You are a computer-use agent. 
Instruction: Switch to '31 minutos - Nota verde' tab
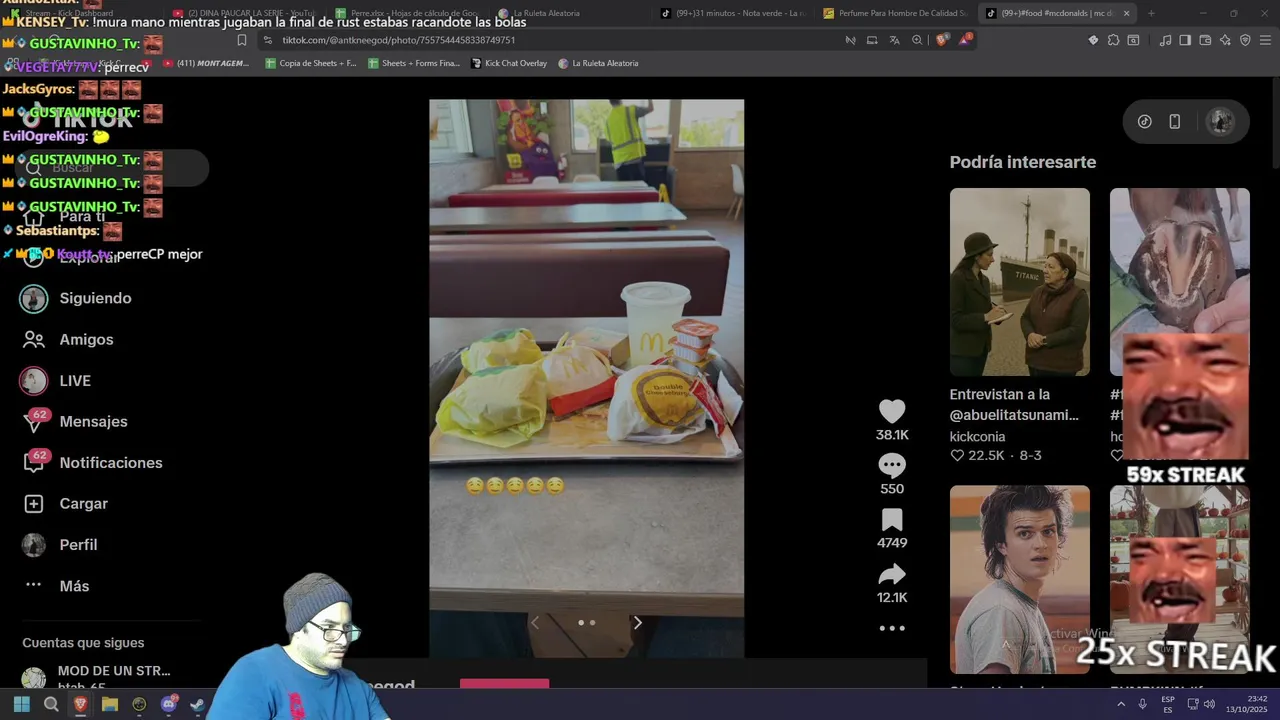click(x=734, y=13)
